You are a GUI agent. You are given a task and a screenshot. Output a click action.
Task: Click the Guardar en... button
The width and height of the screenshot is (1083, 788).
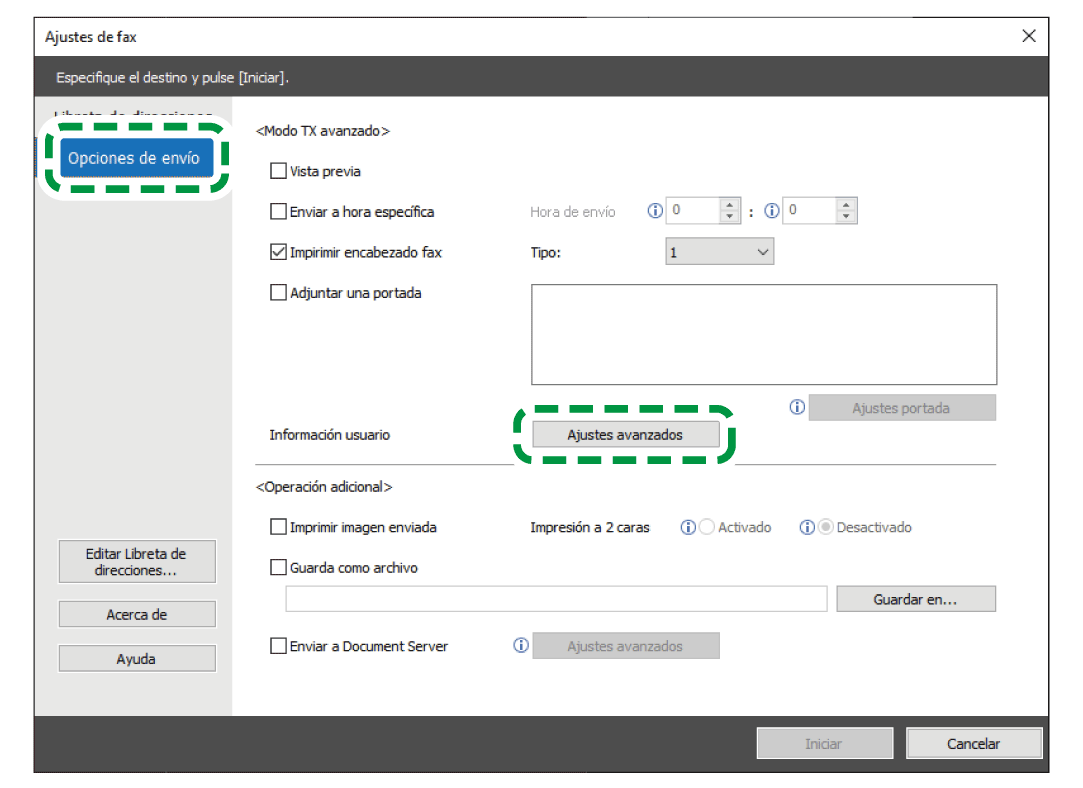[x=915, y=599]
